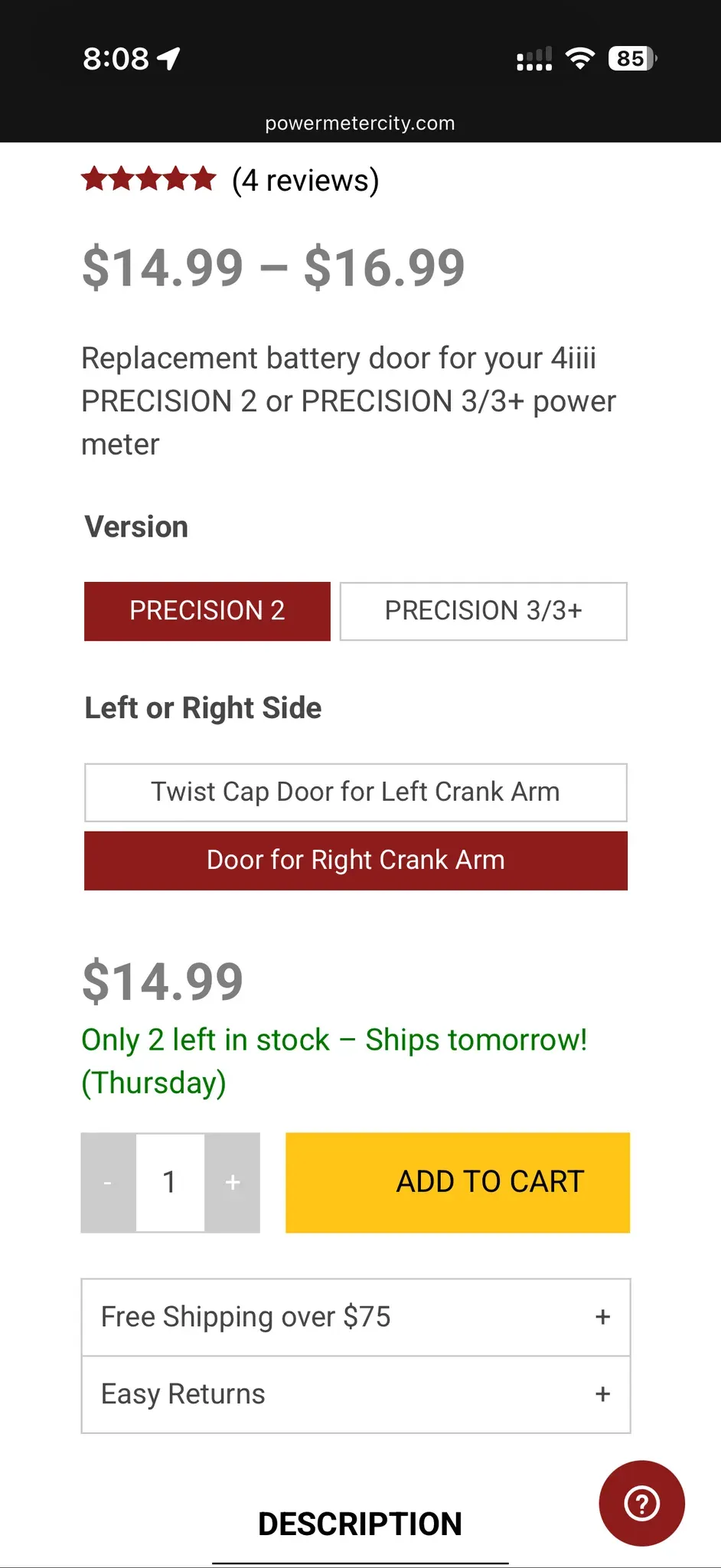721x1568 pixels.
Task: Tap the five-star rating icons
Action: point(149,179)
